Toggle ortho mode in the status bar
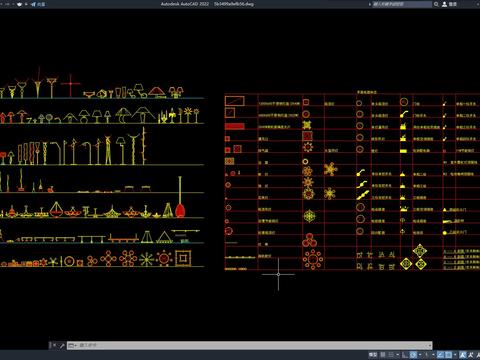Screen dimensions: 480x360 tap(405, 355)
